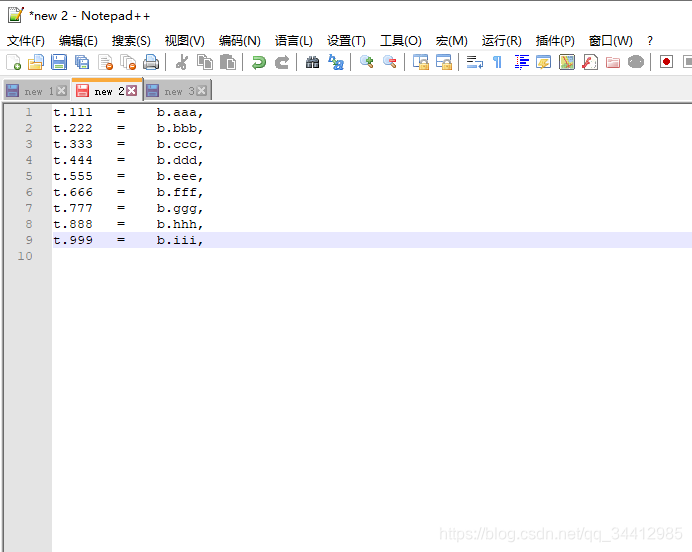This screenshot has width=692, height=552.
Task: Open the 搜索(S) menu
Action: coord(131,41)
